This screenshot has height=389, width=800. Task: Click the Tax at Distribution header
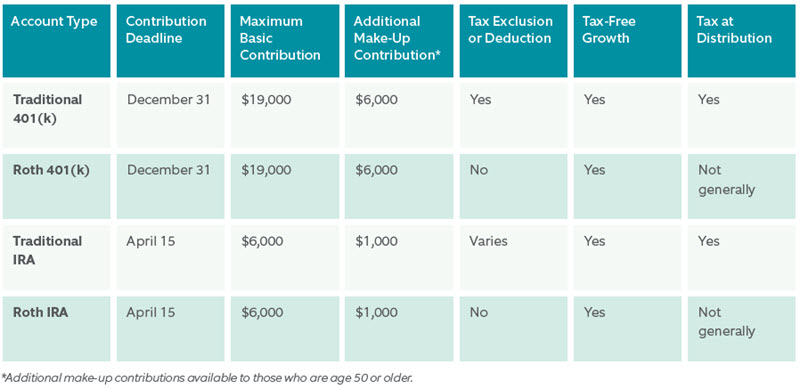741,41
